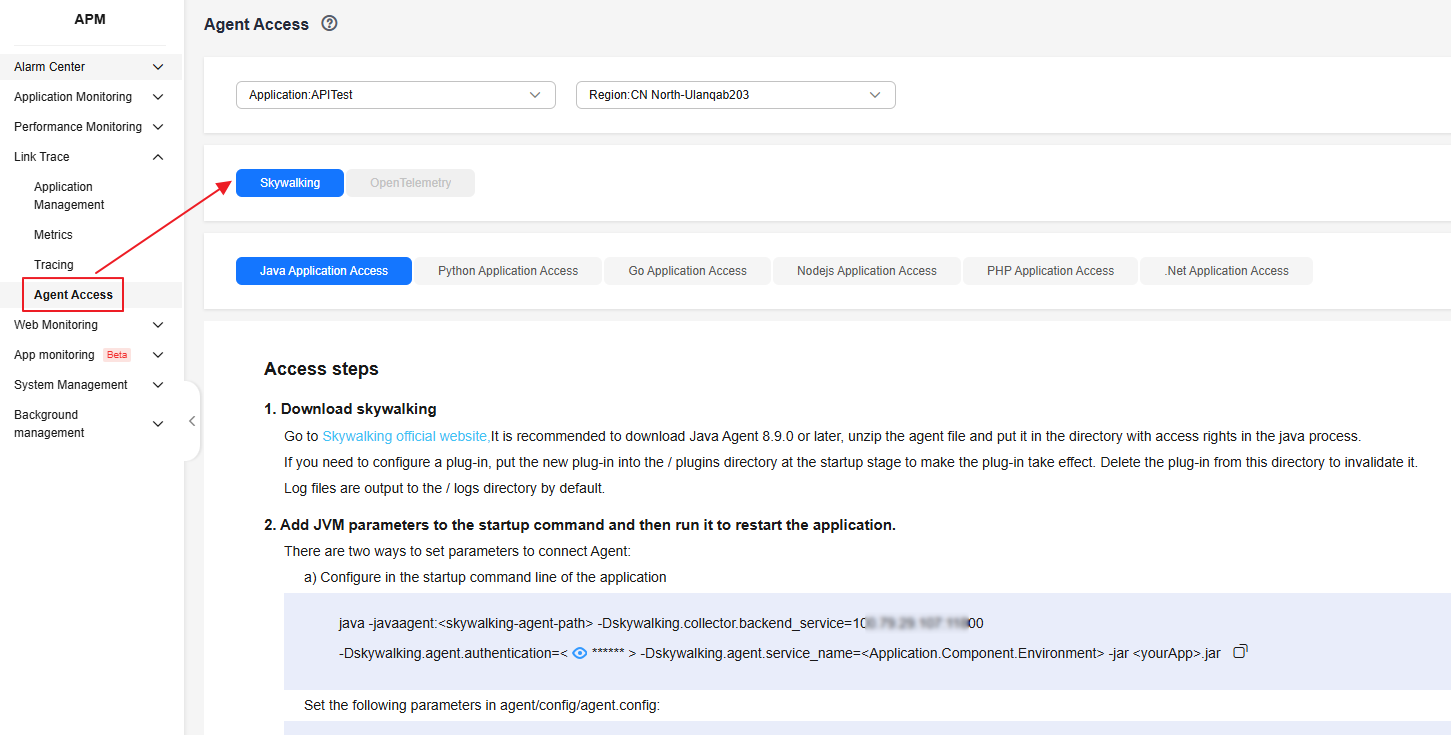Click 'Set the following parameters in agent/config/agent.config' text
Image resolution: width=1451 pixels, height=735 pixels.
point(482,705)
